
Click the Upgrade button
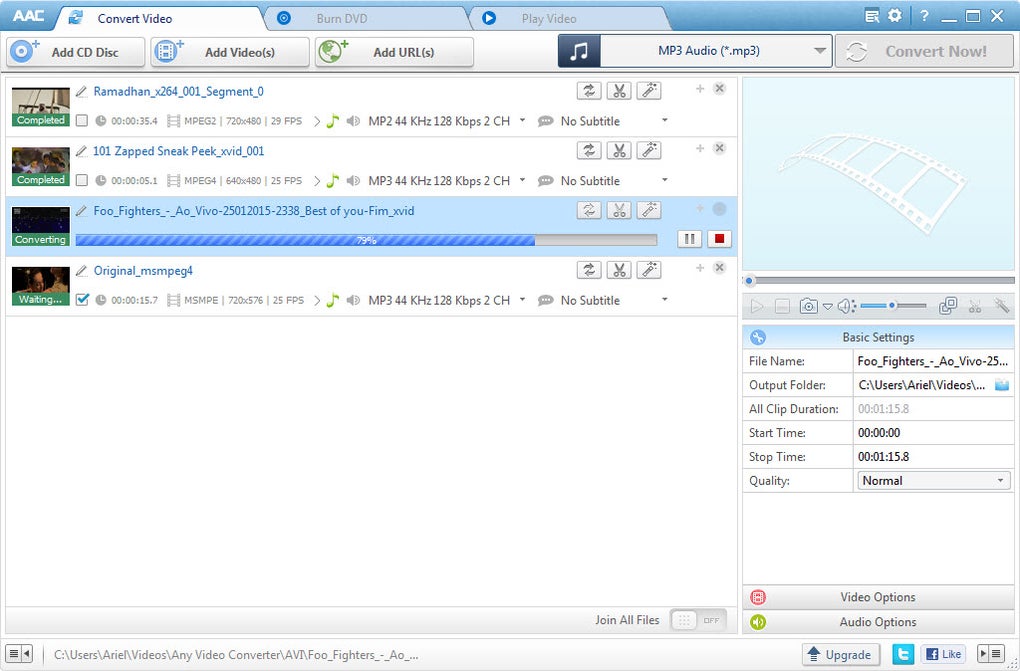pyautogui.click(x=840, y=654)
